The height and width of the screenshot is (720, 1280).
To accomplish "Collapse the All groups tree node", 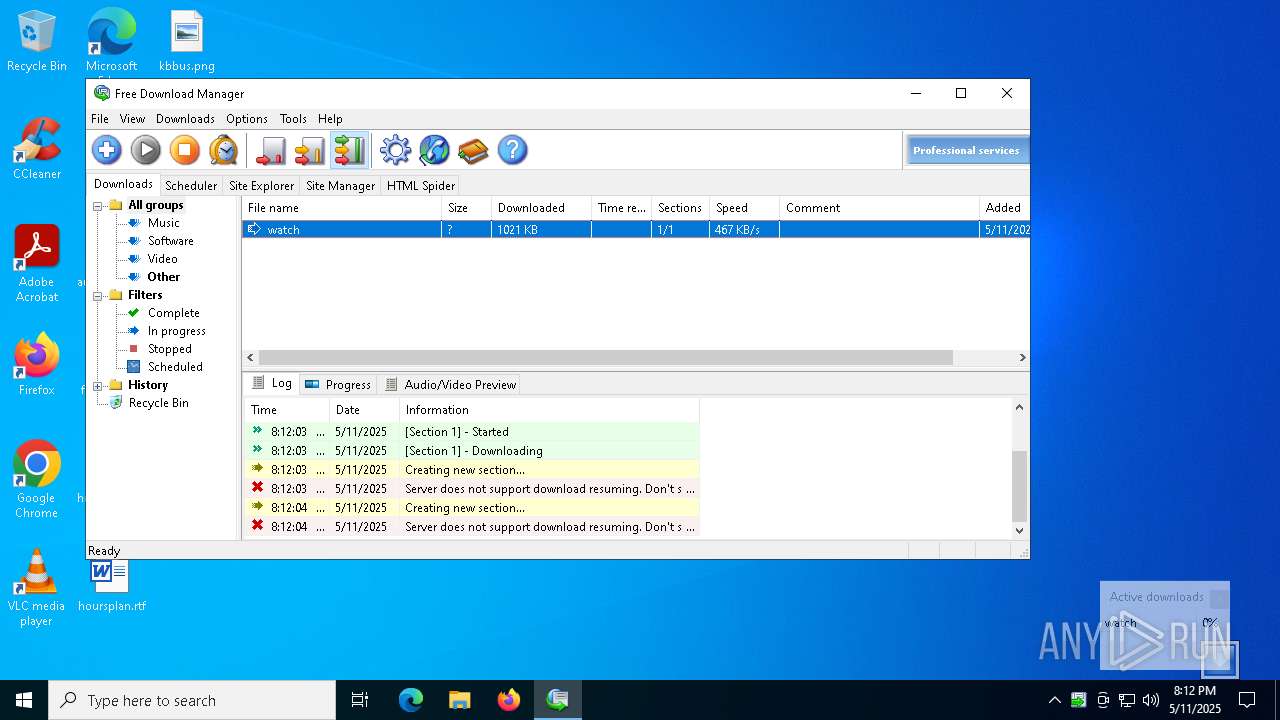I will [98, 206].
